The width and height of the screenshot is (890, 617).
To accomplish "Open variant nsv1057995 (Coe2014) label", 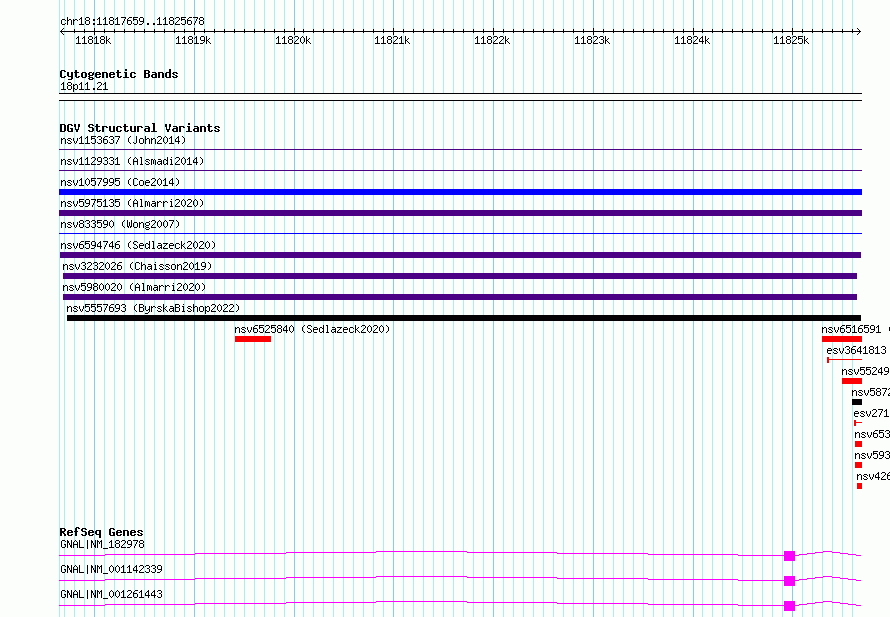I will tap(120, 182).
